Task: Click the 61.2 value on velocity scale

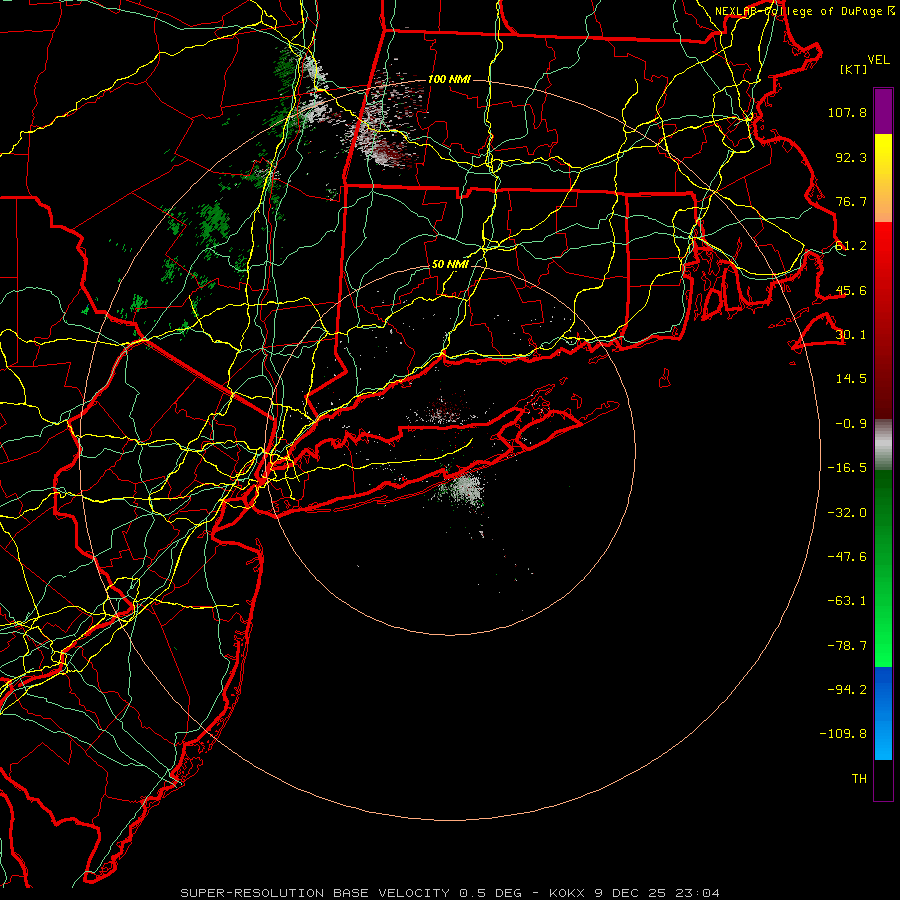Action: click(x=851, y=246)
